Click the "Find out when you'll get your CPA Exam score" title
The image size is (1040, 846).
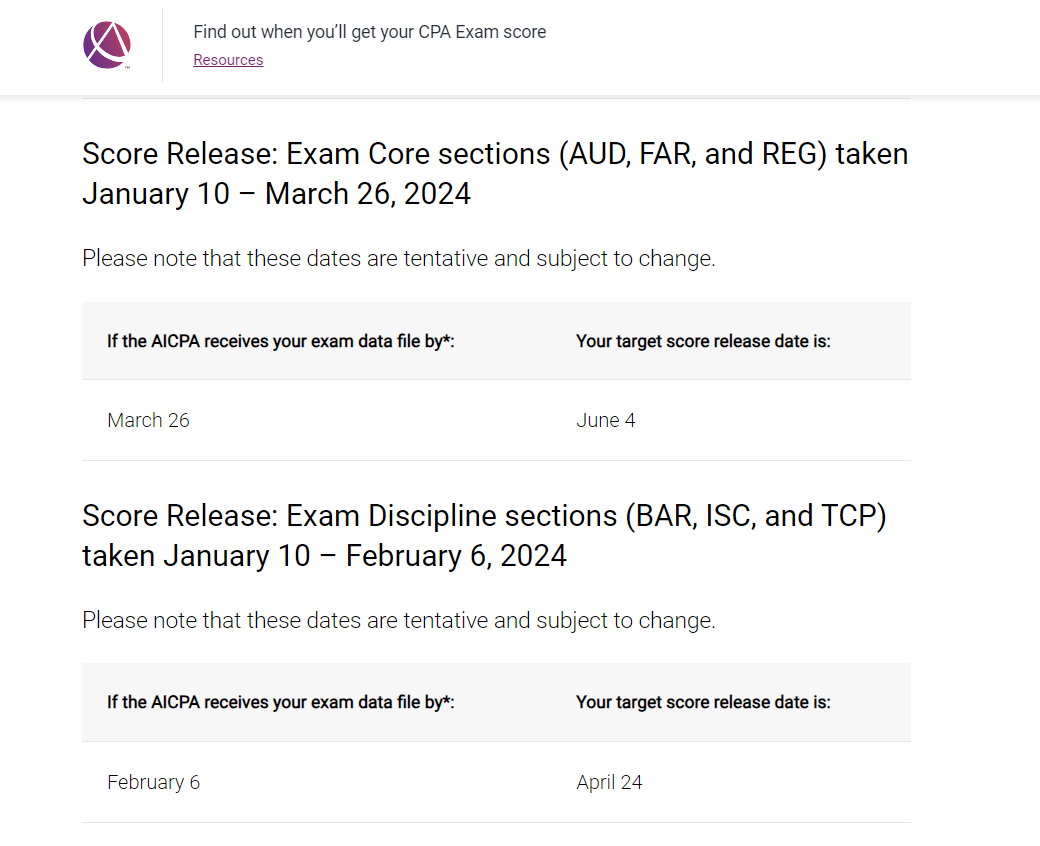click(369, 32)
